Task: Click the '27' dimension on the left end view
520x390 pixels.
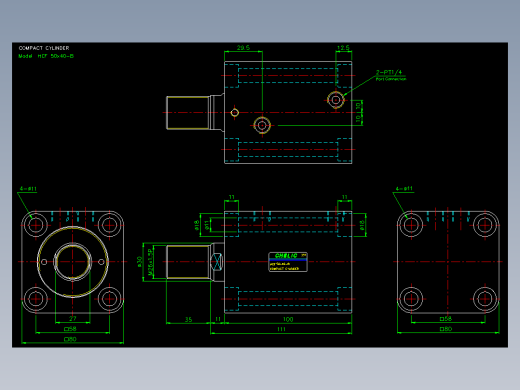Action: [x=73, y=318]
